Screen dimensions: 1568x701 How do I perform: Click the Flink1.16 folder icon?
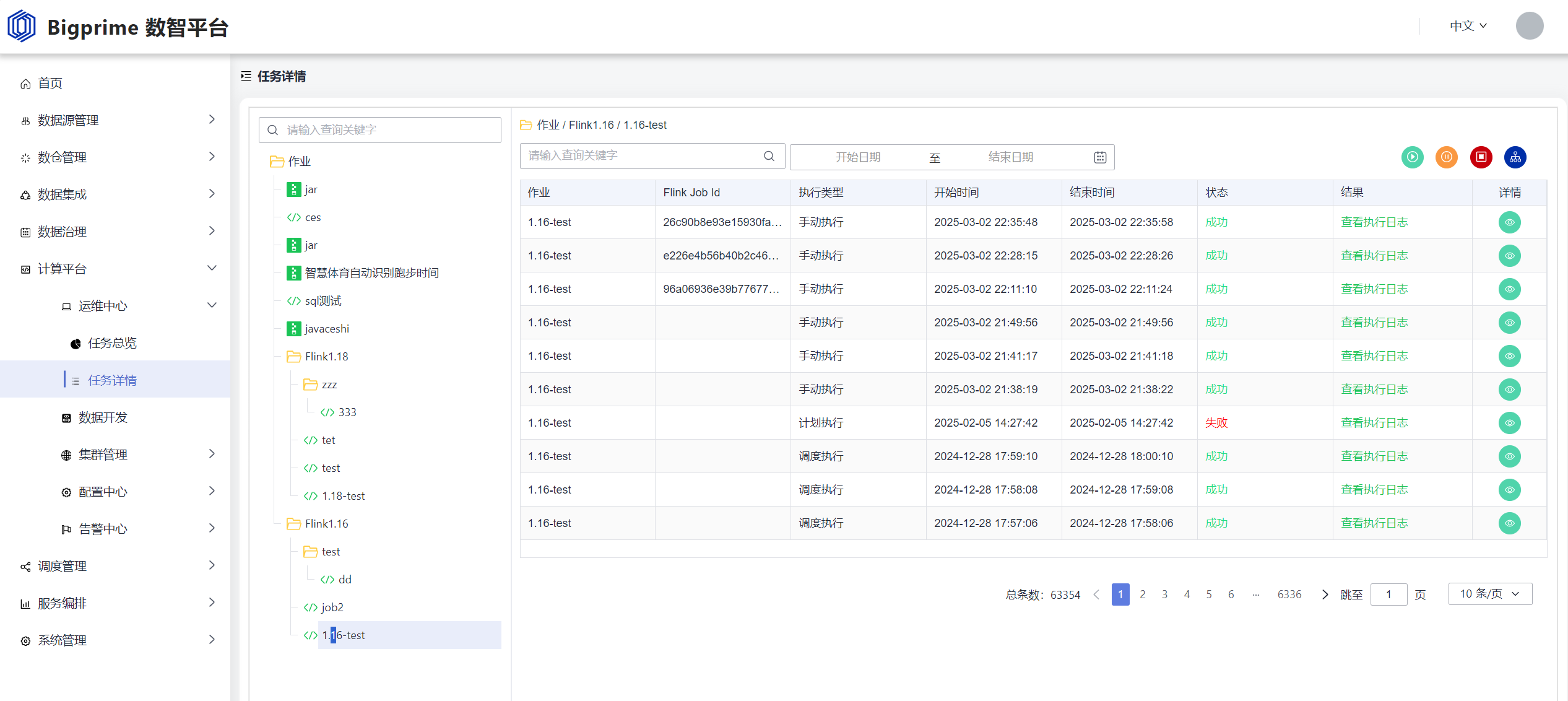pyautogui.click(x=293, y=524)
